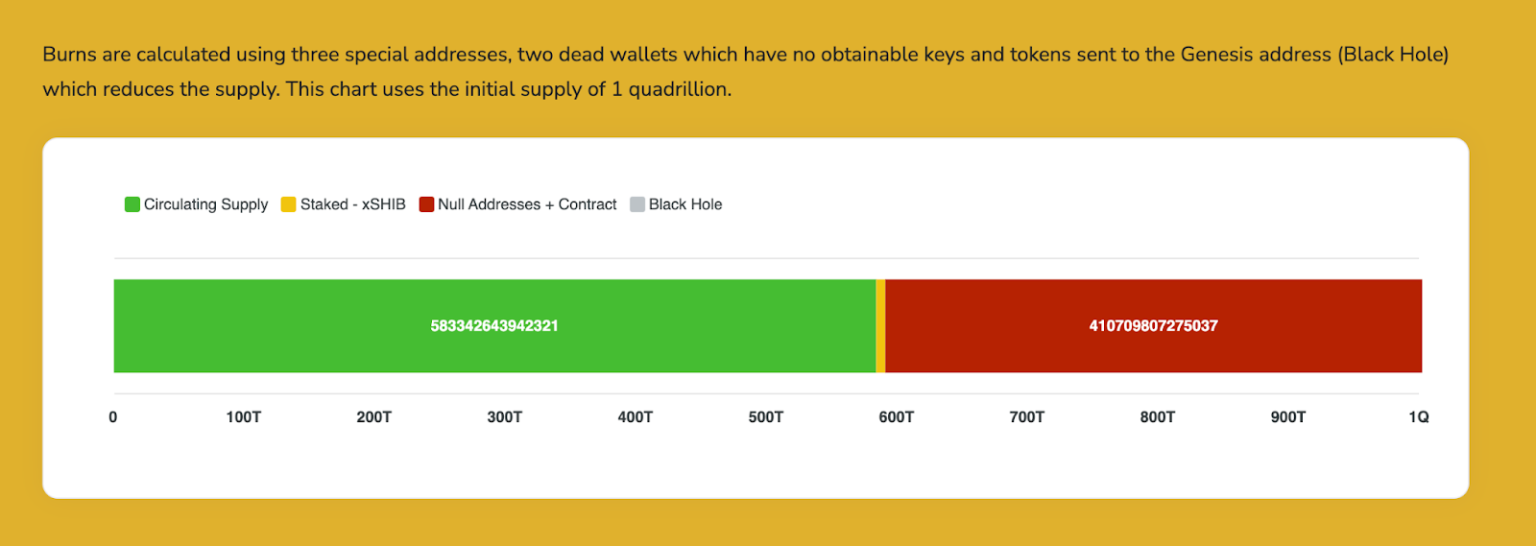The width and height of the screenshot is (1536, 546).
Task: Toggle the Circulating Supply legend label
Action: [x=206, y=205]
